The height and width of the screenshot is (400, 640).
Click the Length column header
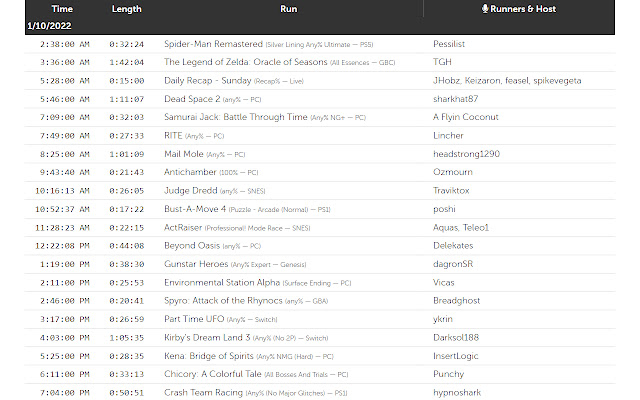(126, 8)
